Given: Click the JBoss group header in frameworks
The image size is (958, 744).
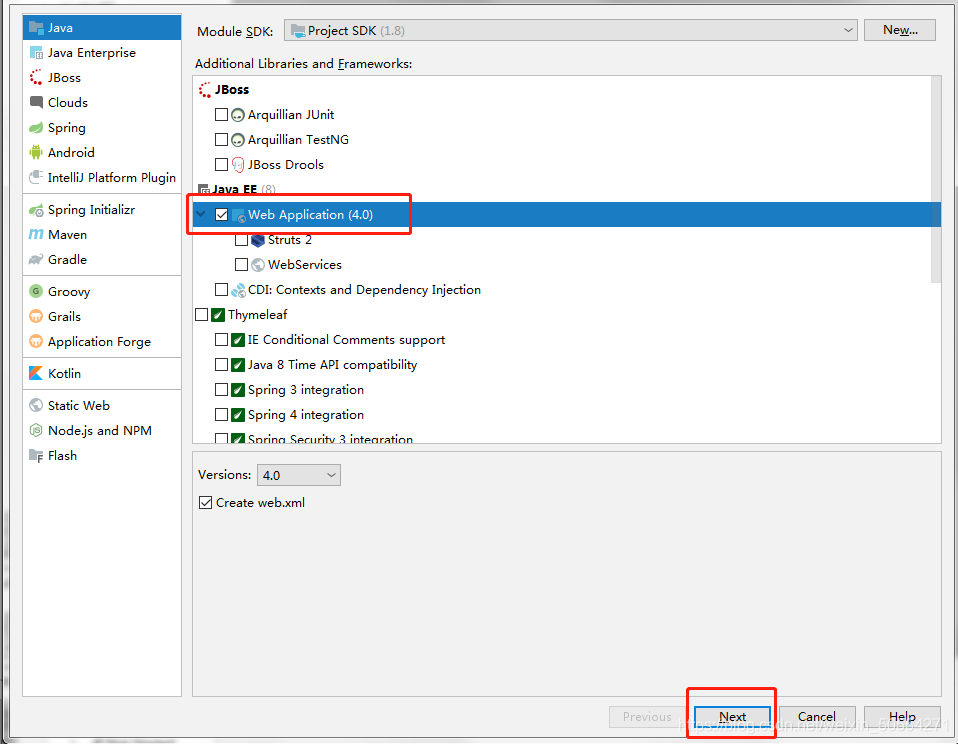Looking at the screenshot, I should [224, 90].
